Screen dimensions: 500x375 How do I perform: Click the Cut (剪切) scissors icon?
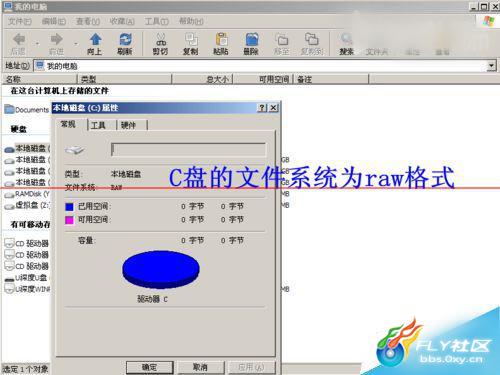(x=161, y=40)
